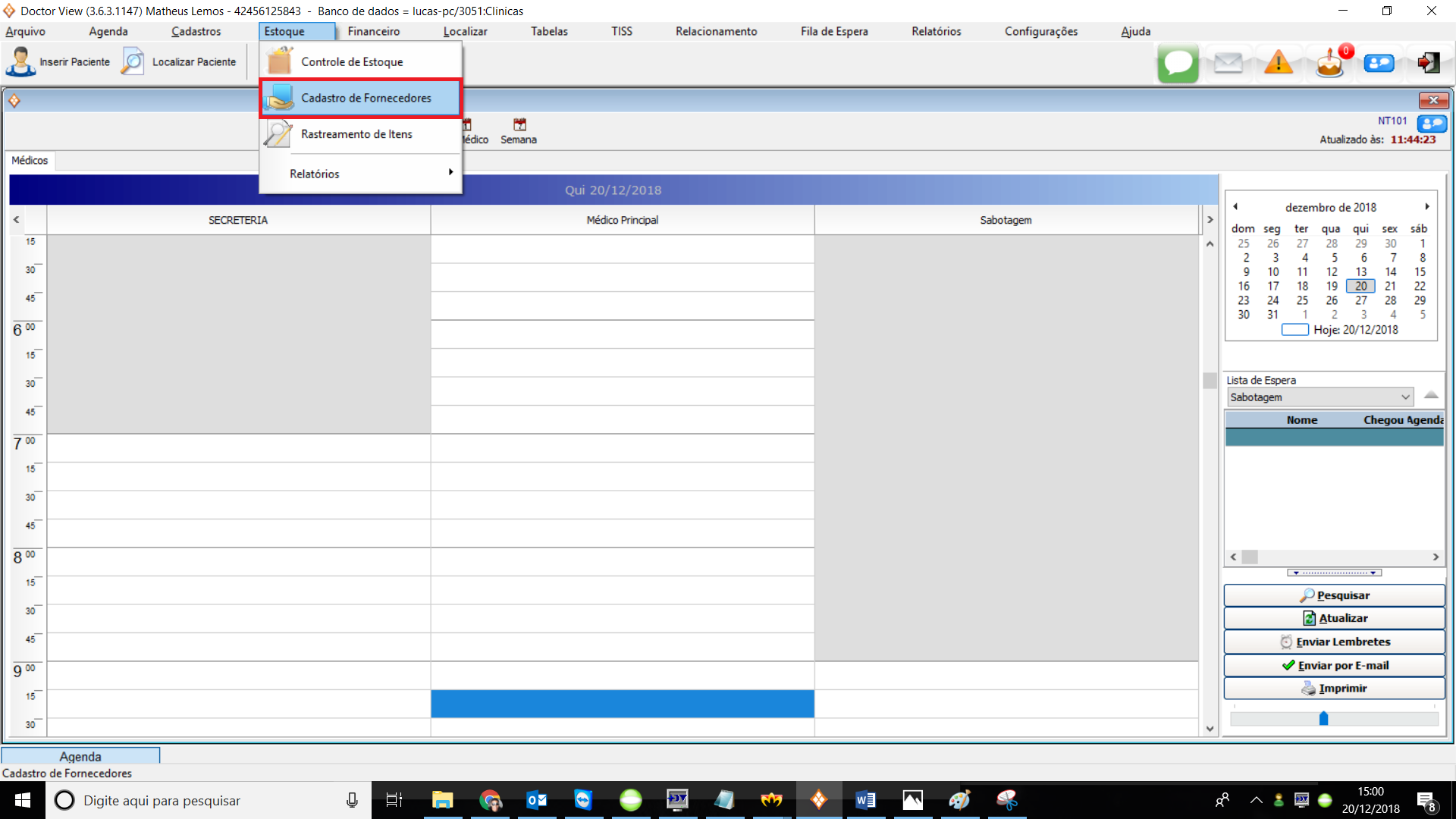Collapse the Lista de Espera panel
Viewport: 1456px width, 819px height.
[1431, 394]
